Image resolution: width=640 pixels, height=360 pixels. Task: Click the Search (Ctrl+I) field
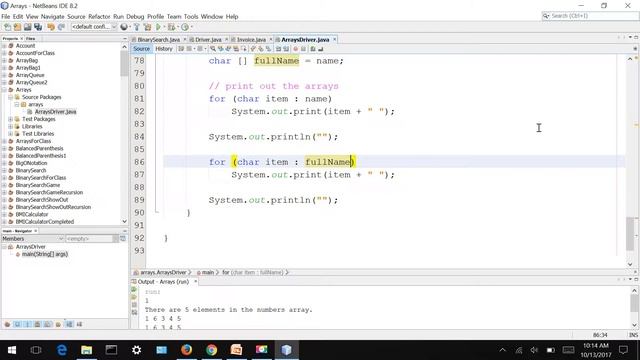click(590, 16)
